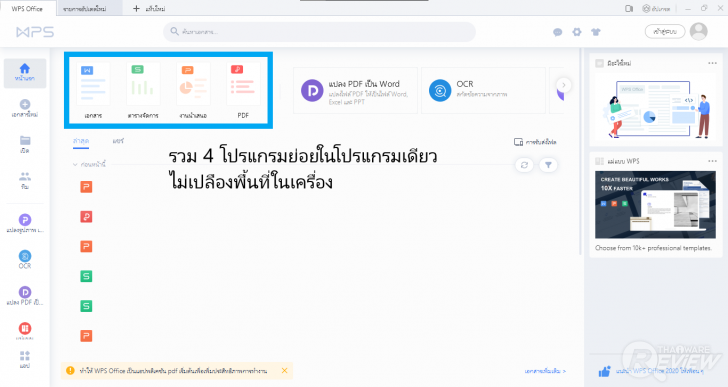This screenshot has height=387, width=728.
Task: Click the premium membership icon in title bar
Action: click(x=656, y=8)
